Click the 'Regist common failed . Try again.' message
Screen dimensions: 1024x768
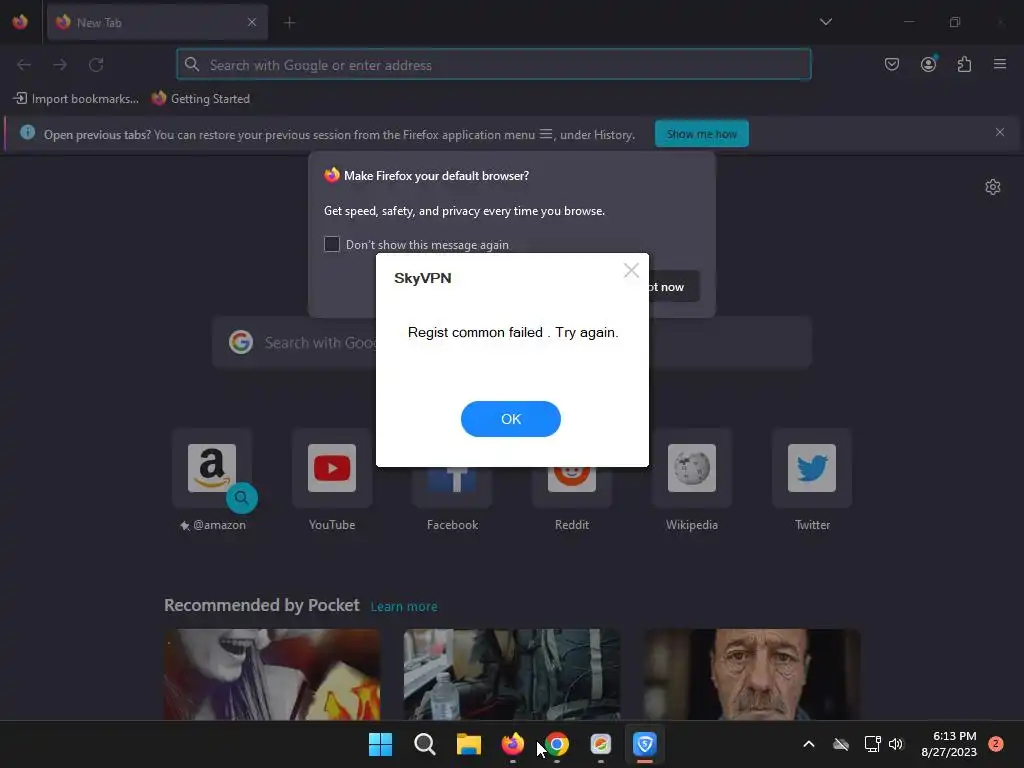point(513,332)
